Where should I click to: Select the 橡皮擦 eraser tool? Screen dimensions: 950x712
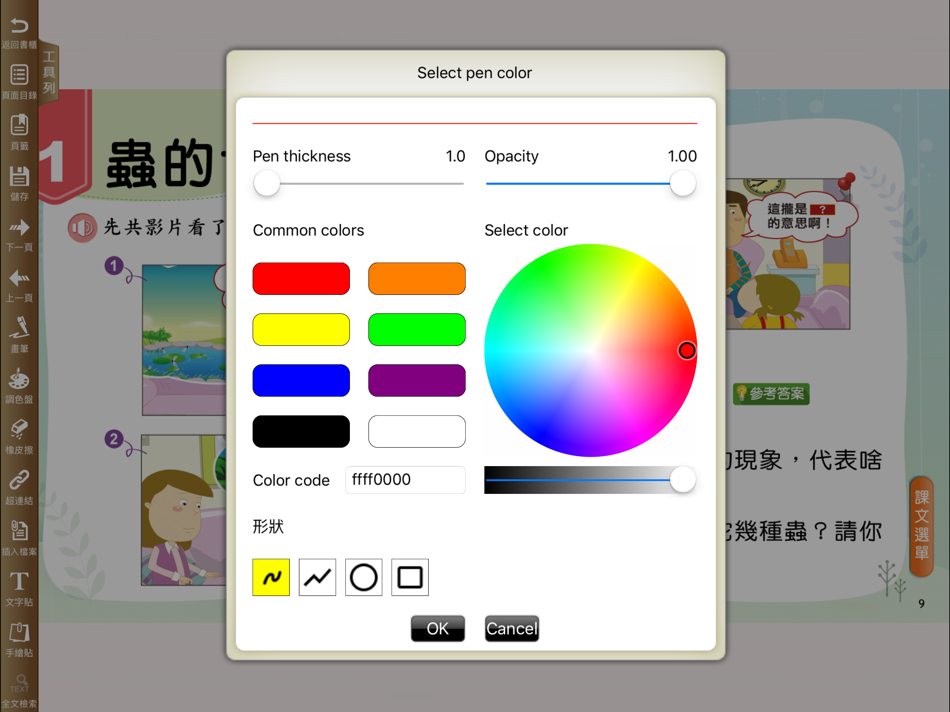coord(19,430)
